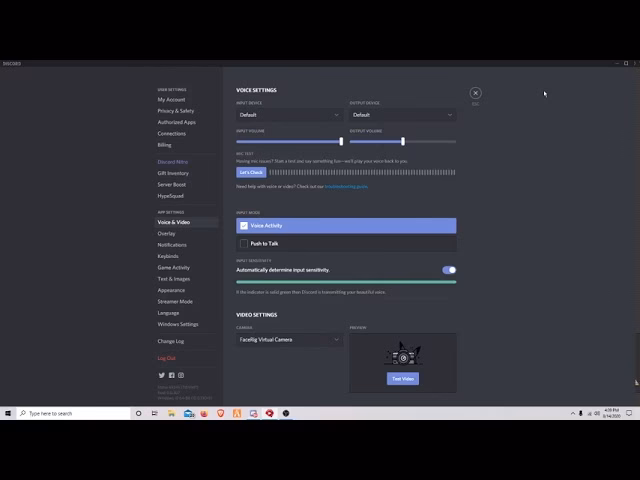Open Appearance settings

point(171,290)
